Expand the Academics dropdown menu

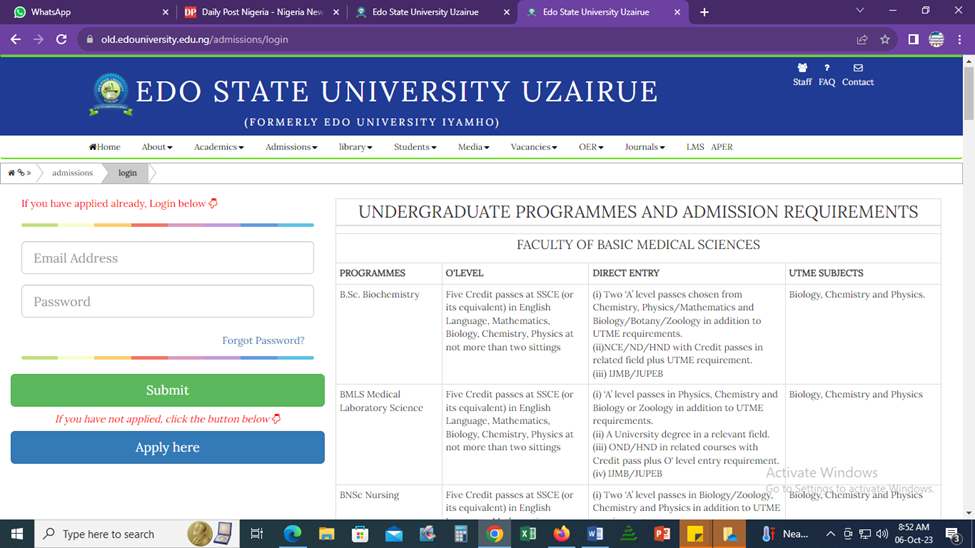219,147
